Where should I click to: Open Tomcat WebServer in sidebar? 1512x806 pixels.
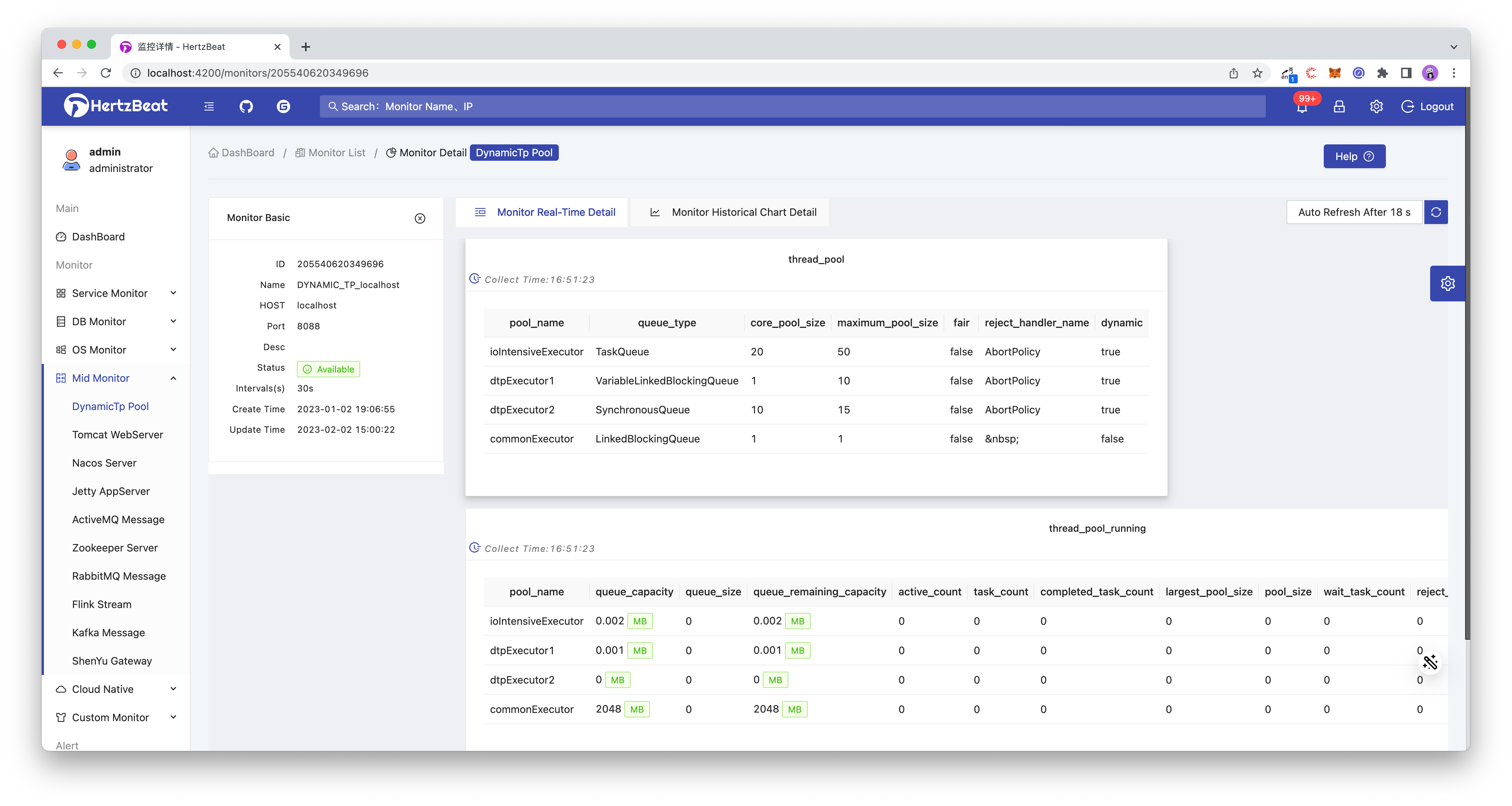[118, 434]
